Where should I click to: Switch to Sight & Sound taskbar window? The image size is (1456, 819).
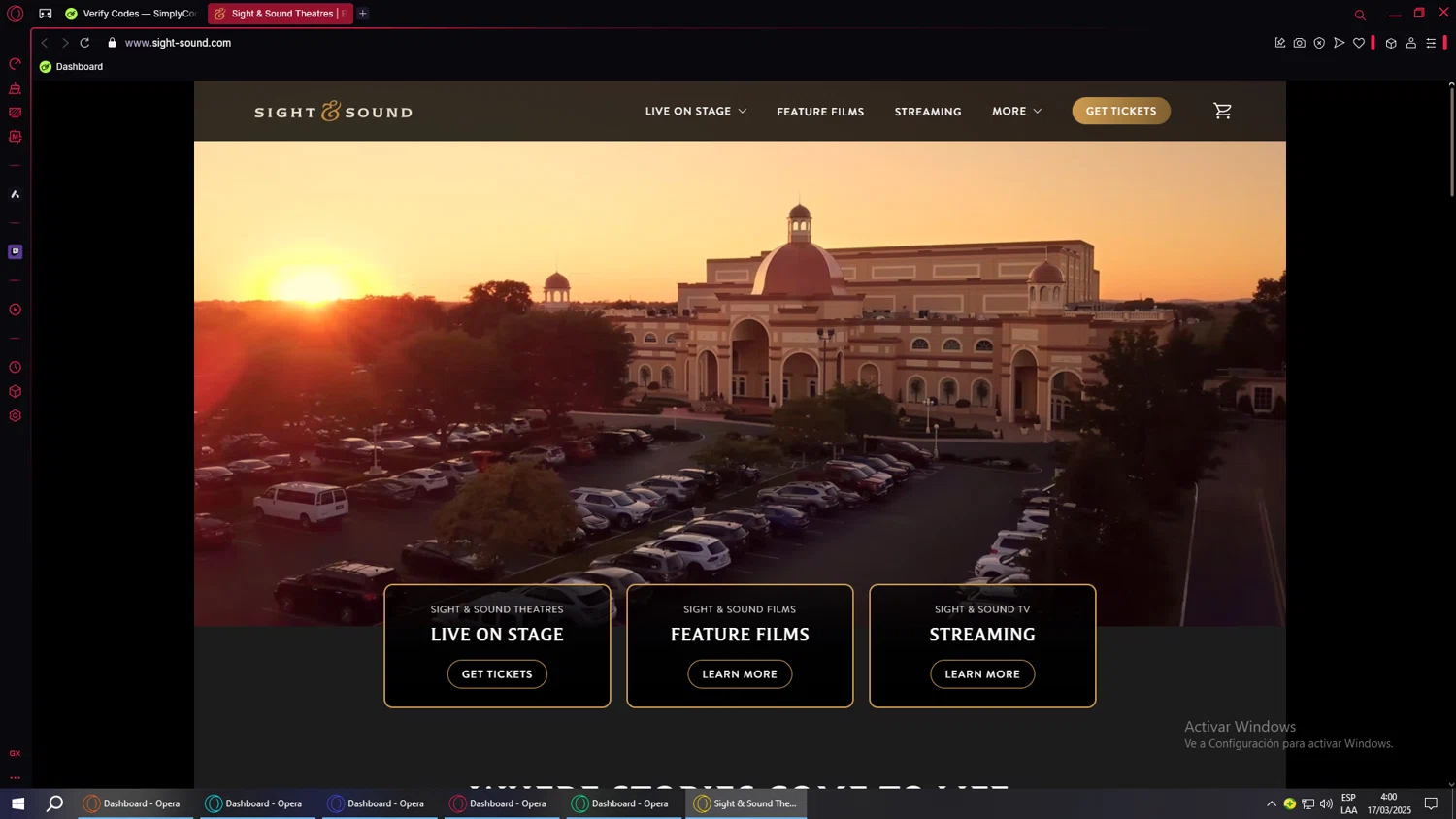[x=746, y=803]
